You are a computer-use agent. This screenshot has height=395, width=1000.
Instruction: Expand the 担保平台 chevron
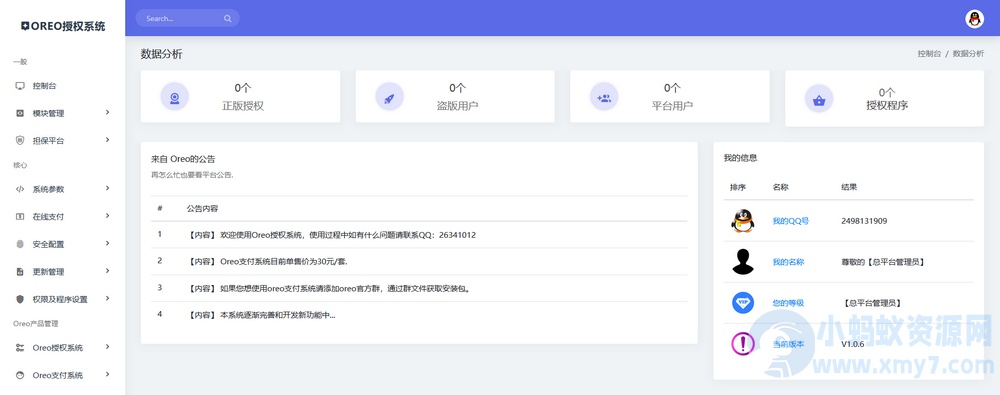pyautogui.click(x=107, y=140)
